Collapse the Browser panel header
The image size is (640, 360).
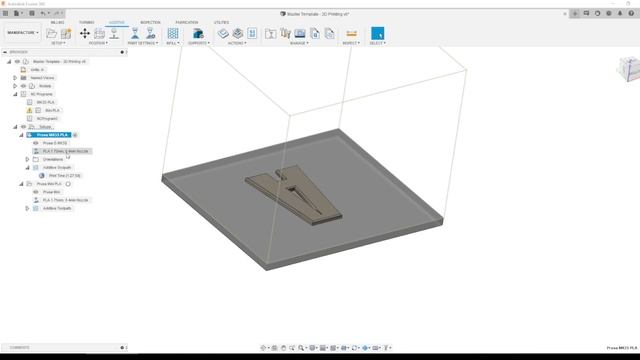click(x=5, y=52)
